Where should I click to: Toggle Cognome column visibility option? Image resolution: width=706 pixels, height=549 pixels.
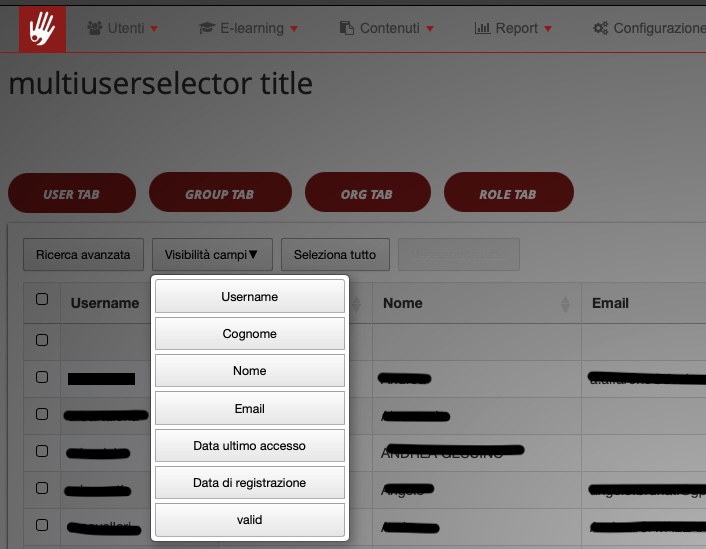249,334
